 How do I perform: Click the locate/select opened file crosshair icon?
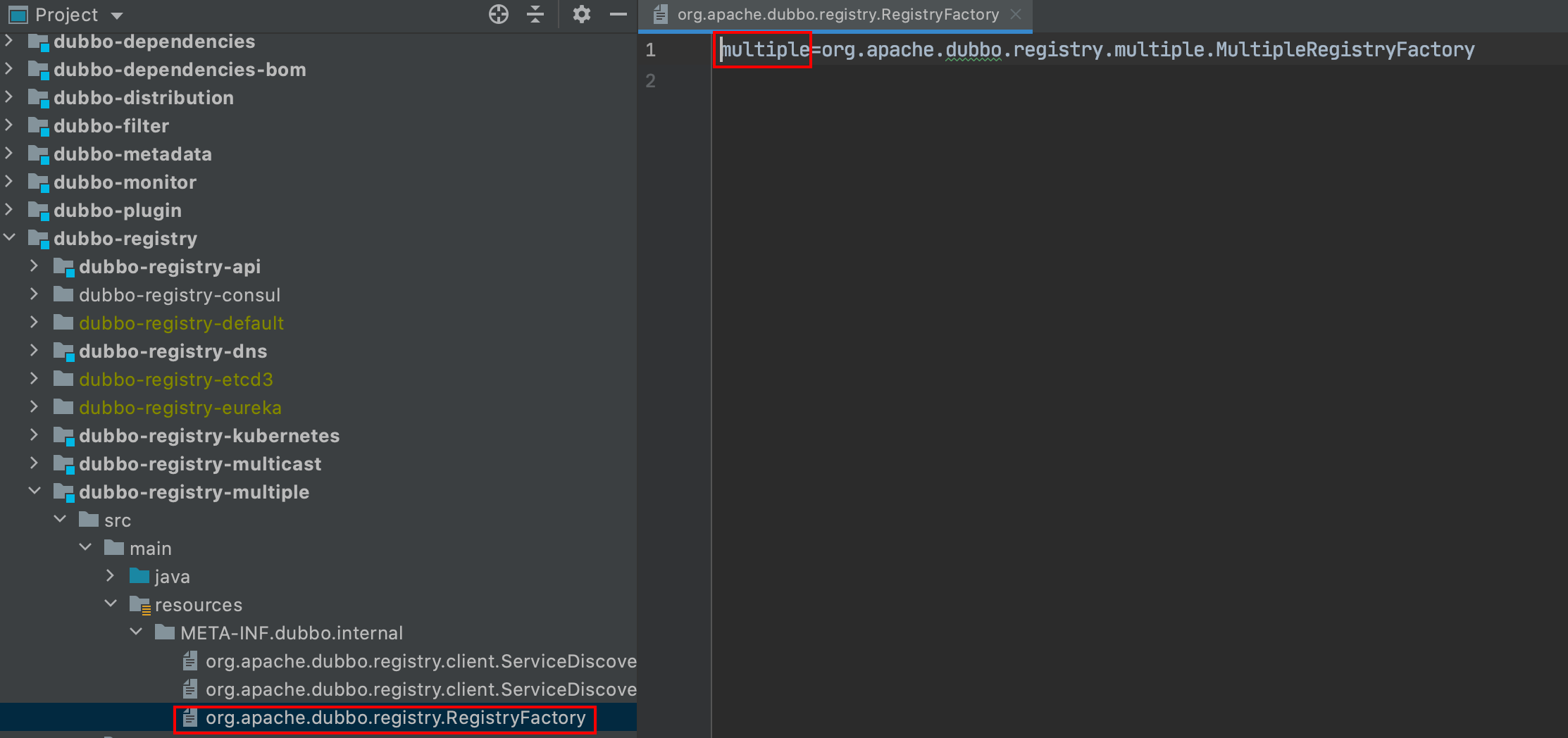498,14
